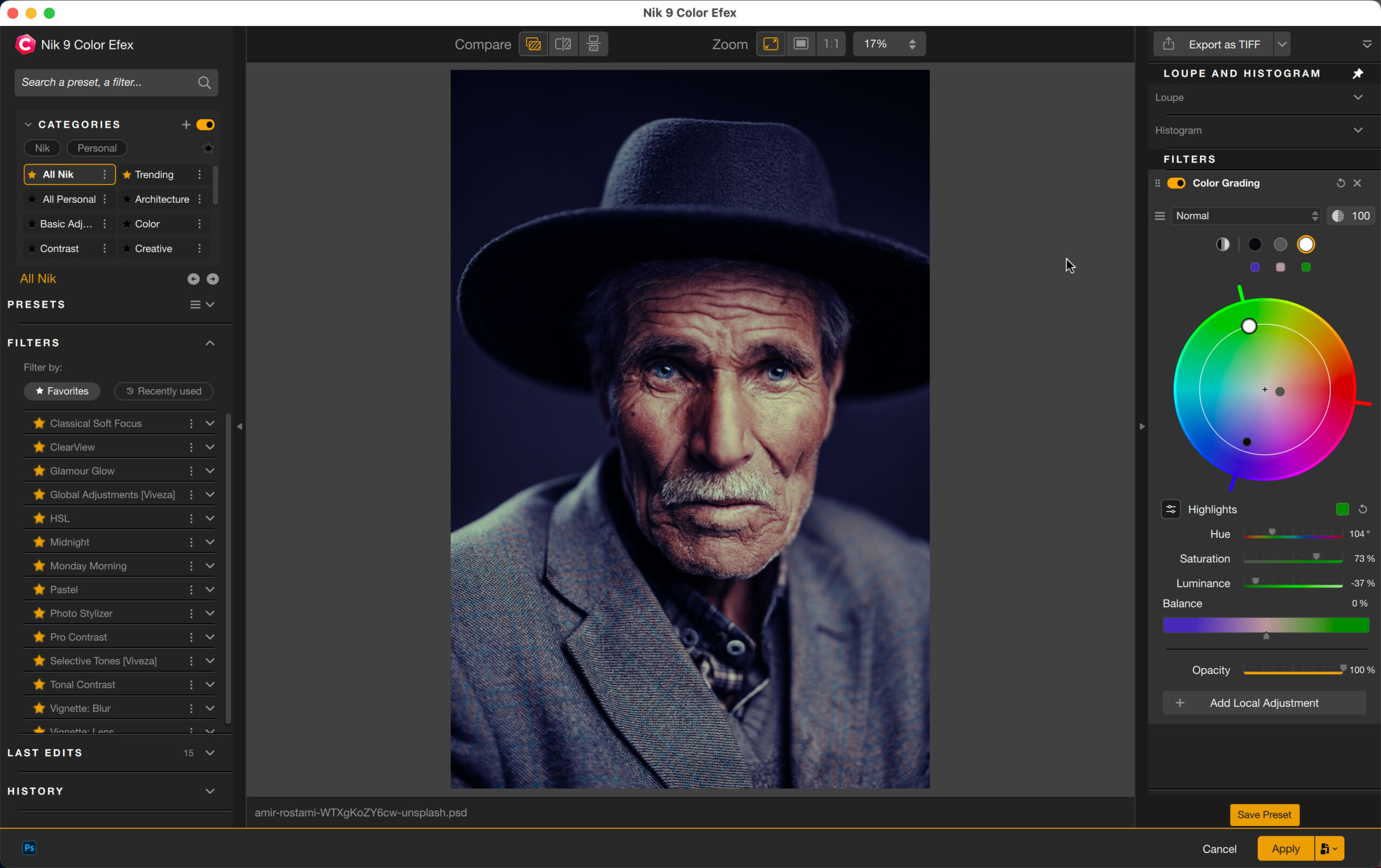This screenshot has height=868, width=1381.
Task: Reset the Color Grading filter
Action: (x=1341, y=183)
